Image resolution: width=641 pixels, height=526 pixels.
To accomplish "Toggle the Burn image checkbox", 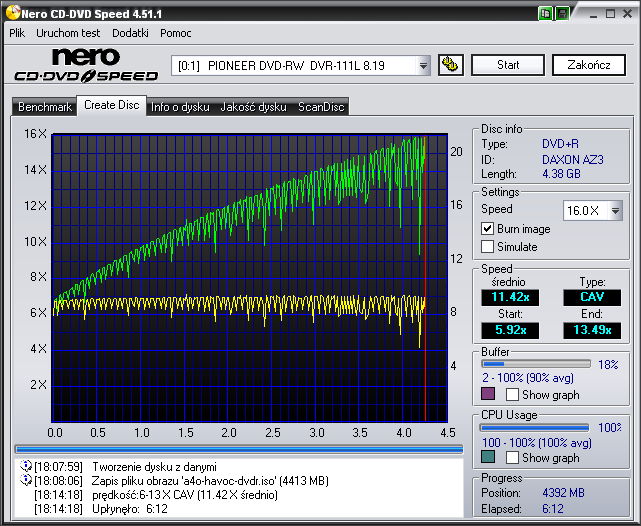I will tap(487, 228).
